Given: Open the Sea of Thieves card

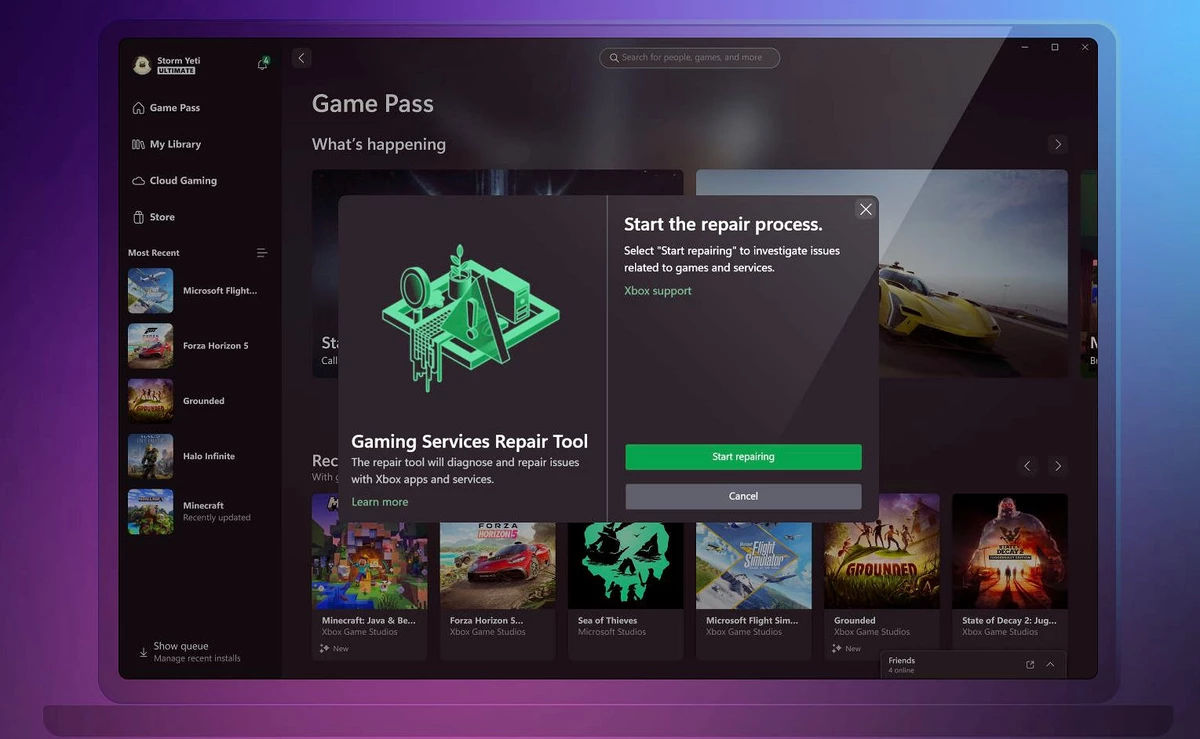Looking at the screenshot, I should click(626, 576).
